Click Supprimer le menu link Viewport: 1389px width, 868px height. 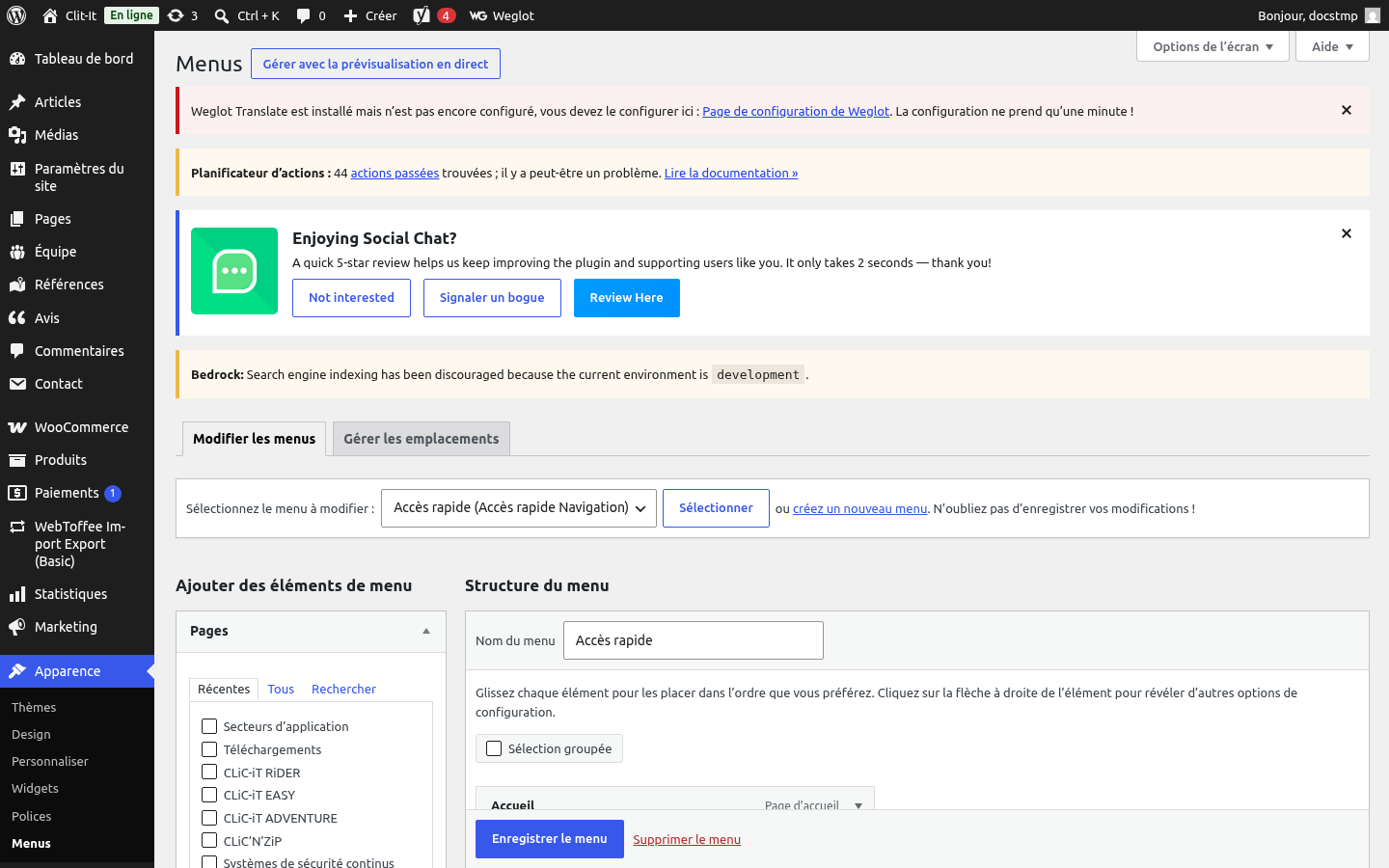687,839
